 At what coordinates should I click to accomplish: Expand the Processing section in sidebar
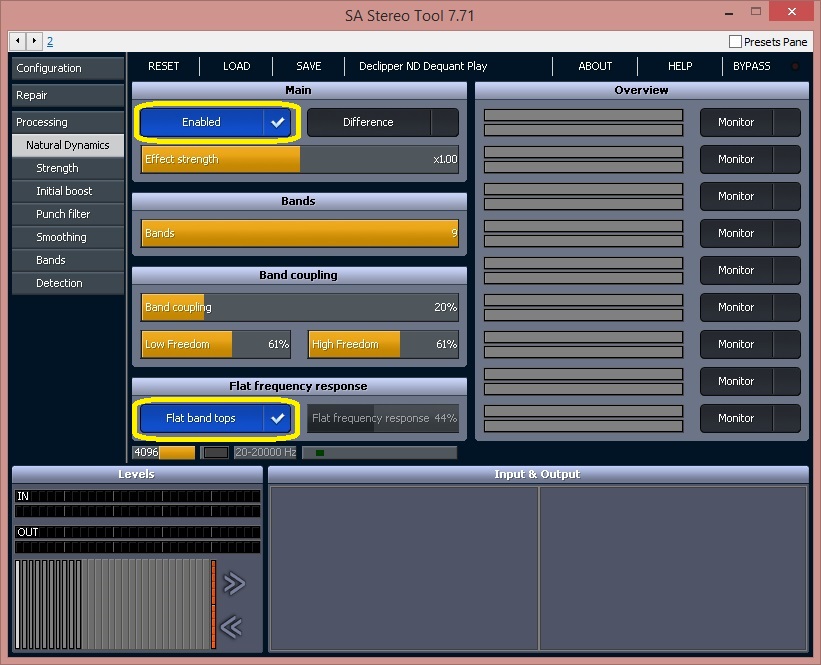pos(68,122)
